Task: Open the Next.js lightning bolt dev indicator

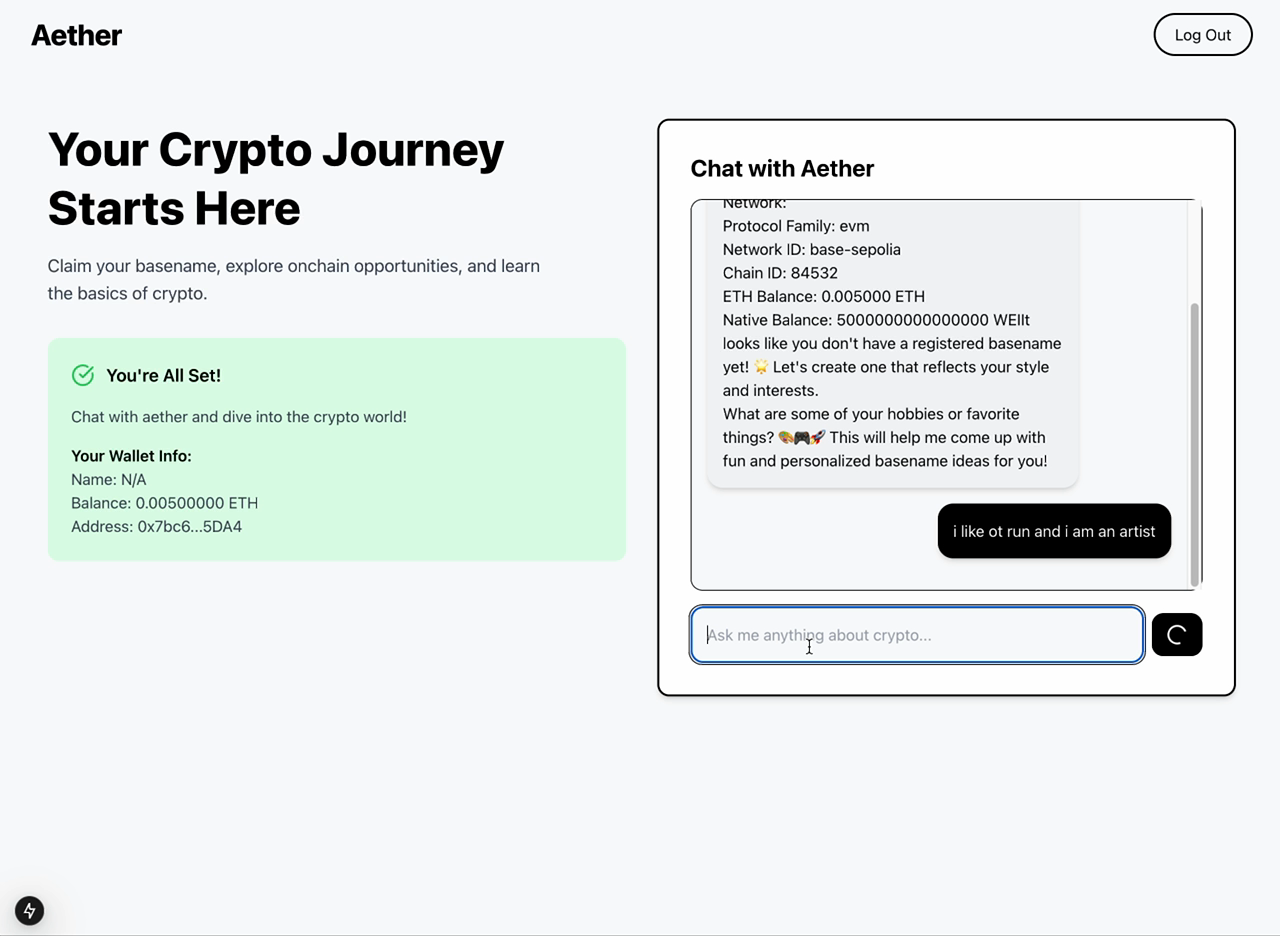Action: click(29, 911)
